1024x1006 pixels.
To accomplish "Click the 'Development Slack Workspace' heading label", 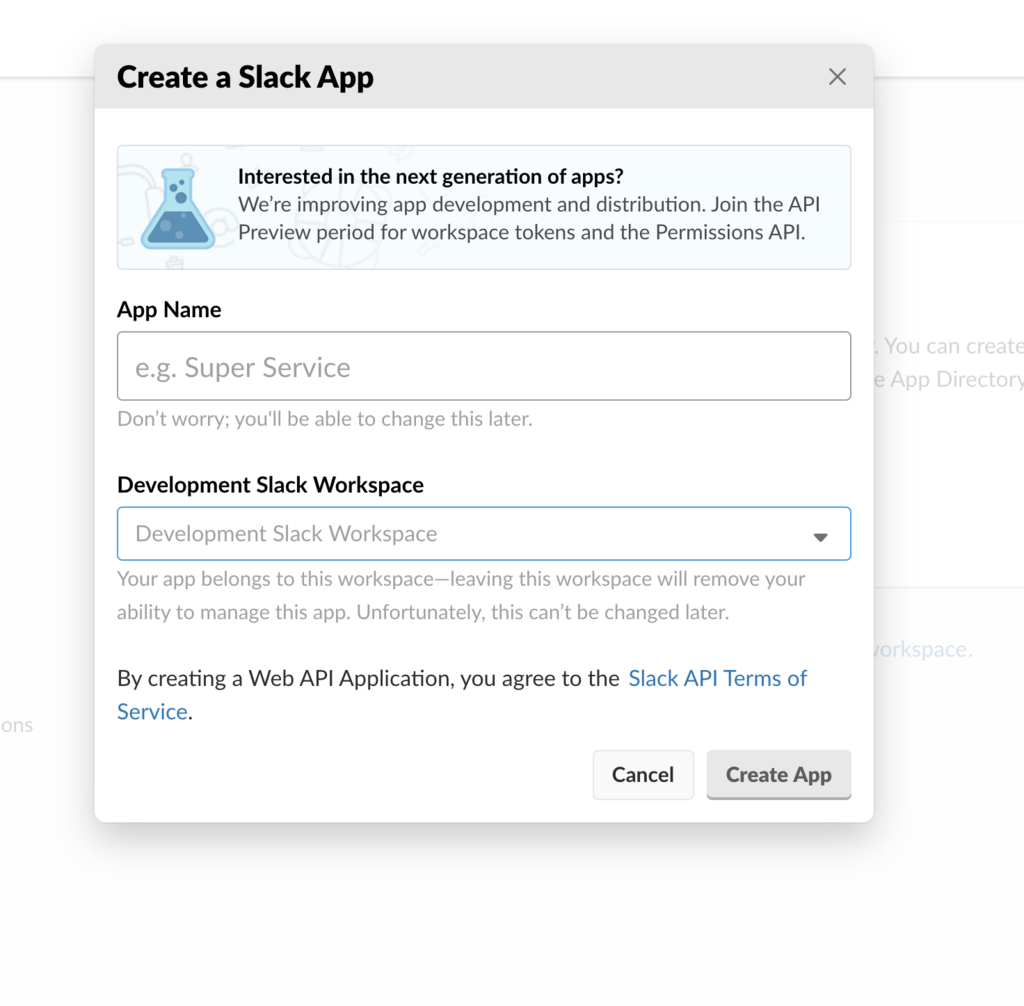I will (270, 485).
